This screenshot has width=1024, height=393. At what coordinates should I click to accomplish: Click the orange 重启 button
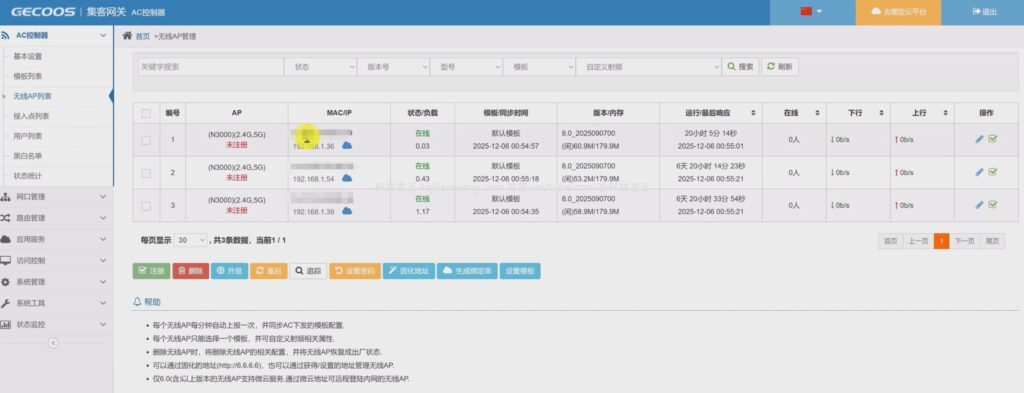pyautogui.click(x=268, y=271)
